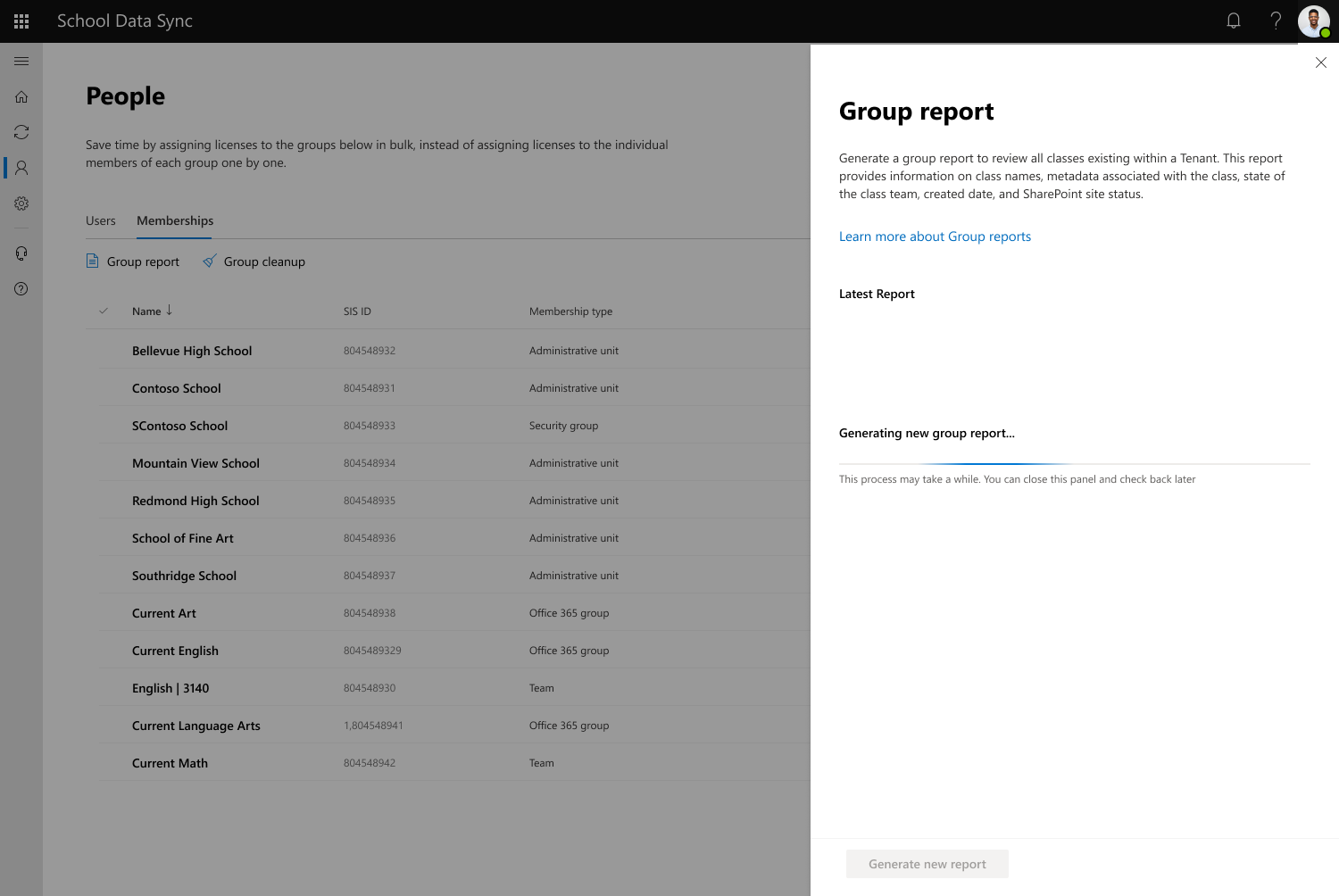Click the School Data Sync app title
The height and width of the screenshot is (896, 1339).
coord(125,21)
